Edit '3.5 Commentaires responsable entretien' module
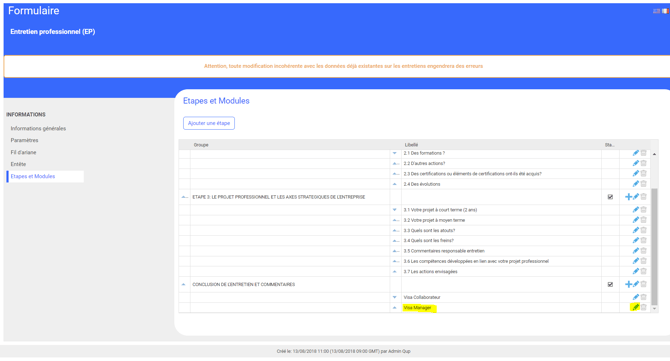 (x=636, y=251)
